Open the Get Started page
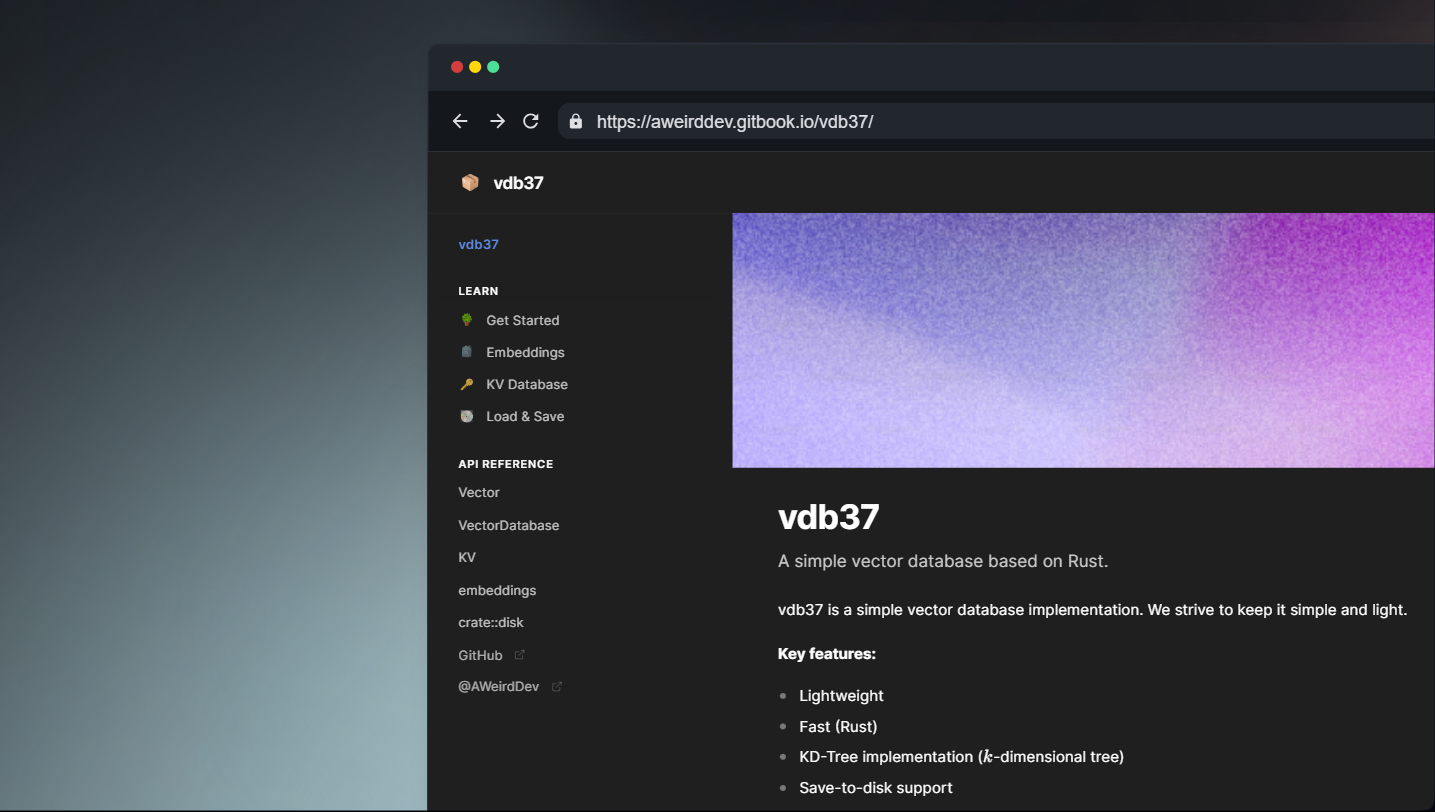Viewport: 1435px width, 812px height. pos(522,320)
